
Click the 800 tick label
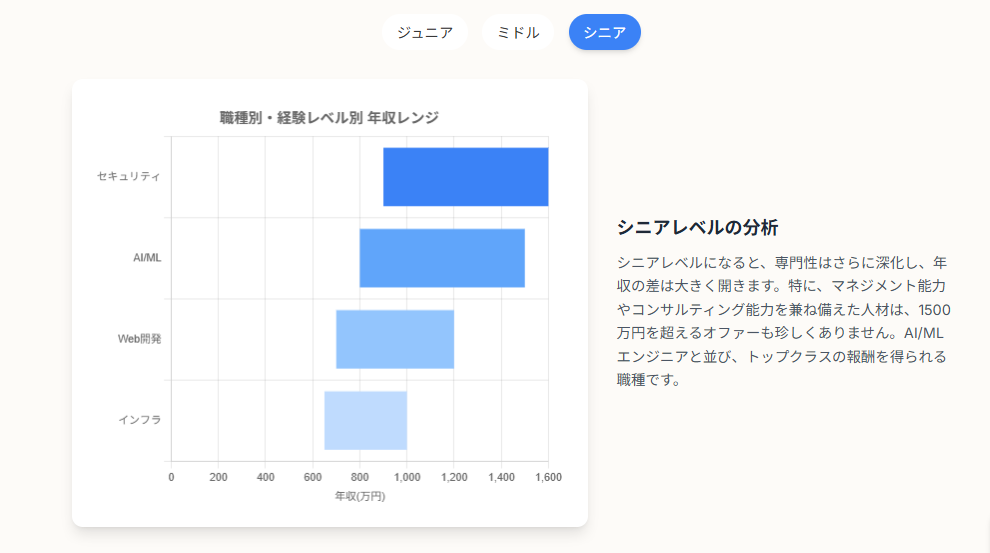pos(360,477)
